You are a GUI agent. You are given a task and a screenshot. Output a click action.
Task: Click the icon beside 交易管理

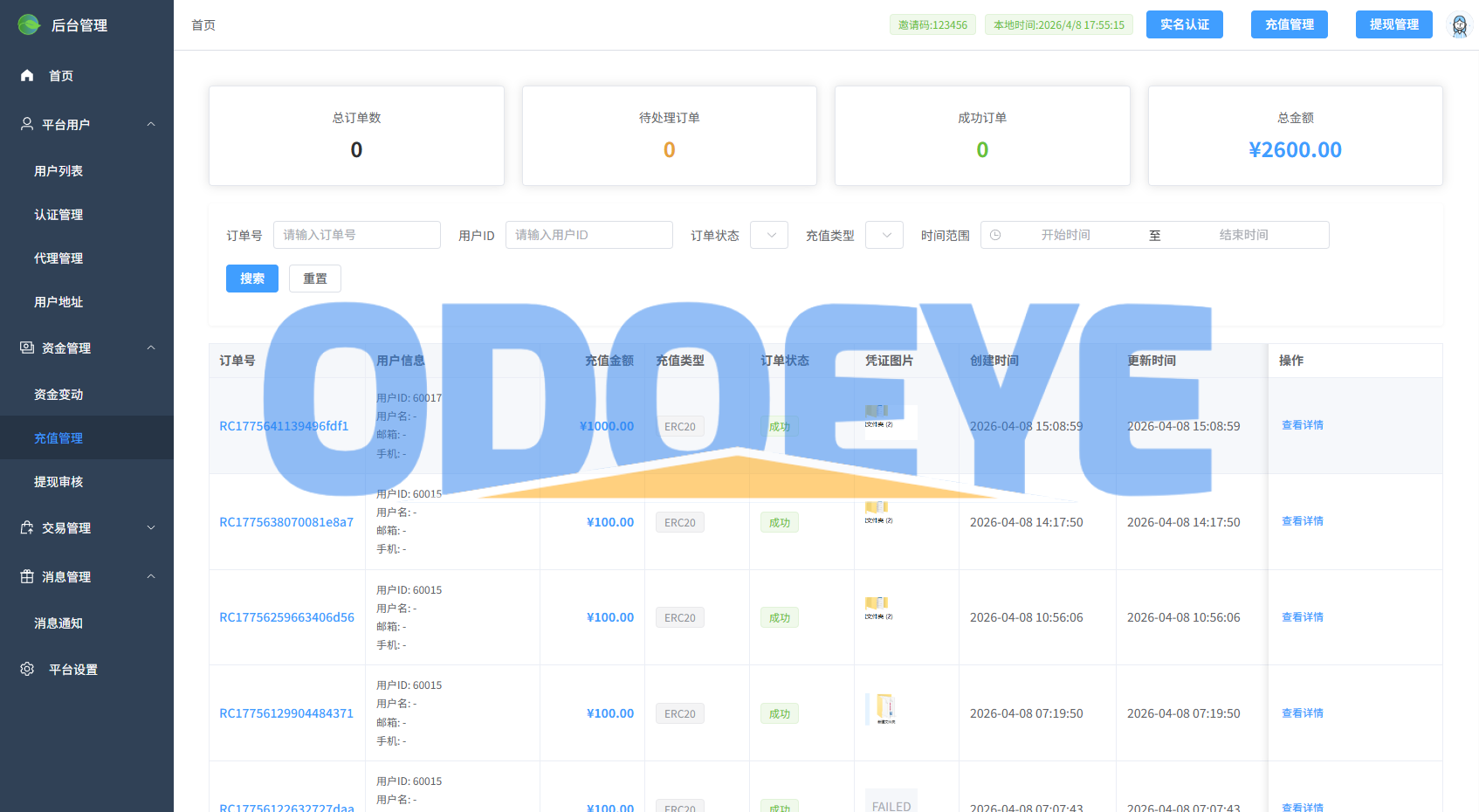tap(27, 527)
